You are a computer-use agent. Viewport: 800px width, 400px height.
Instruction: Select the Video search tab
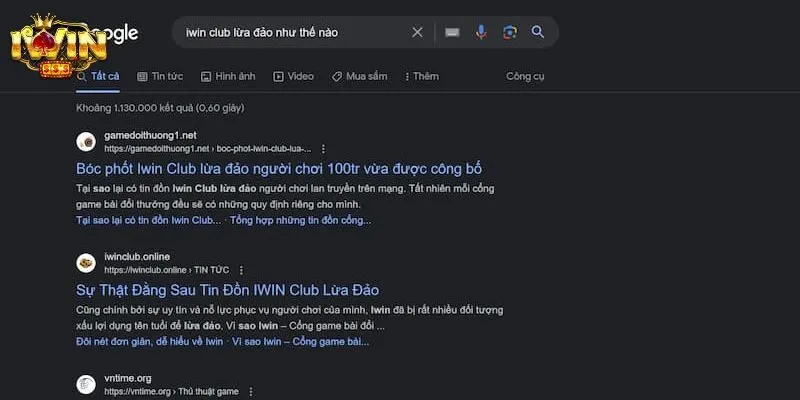click(x=293, y=76)
